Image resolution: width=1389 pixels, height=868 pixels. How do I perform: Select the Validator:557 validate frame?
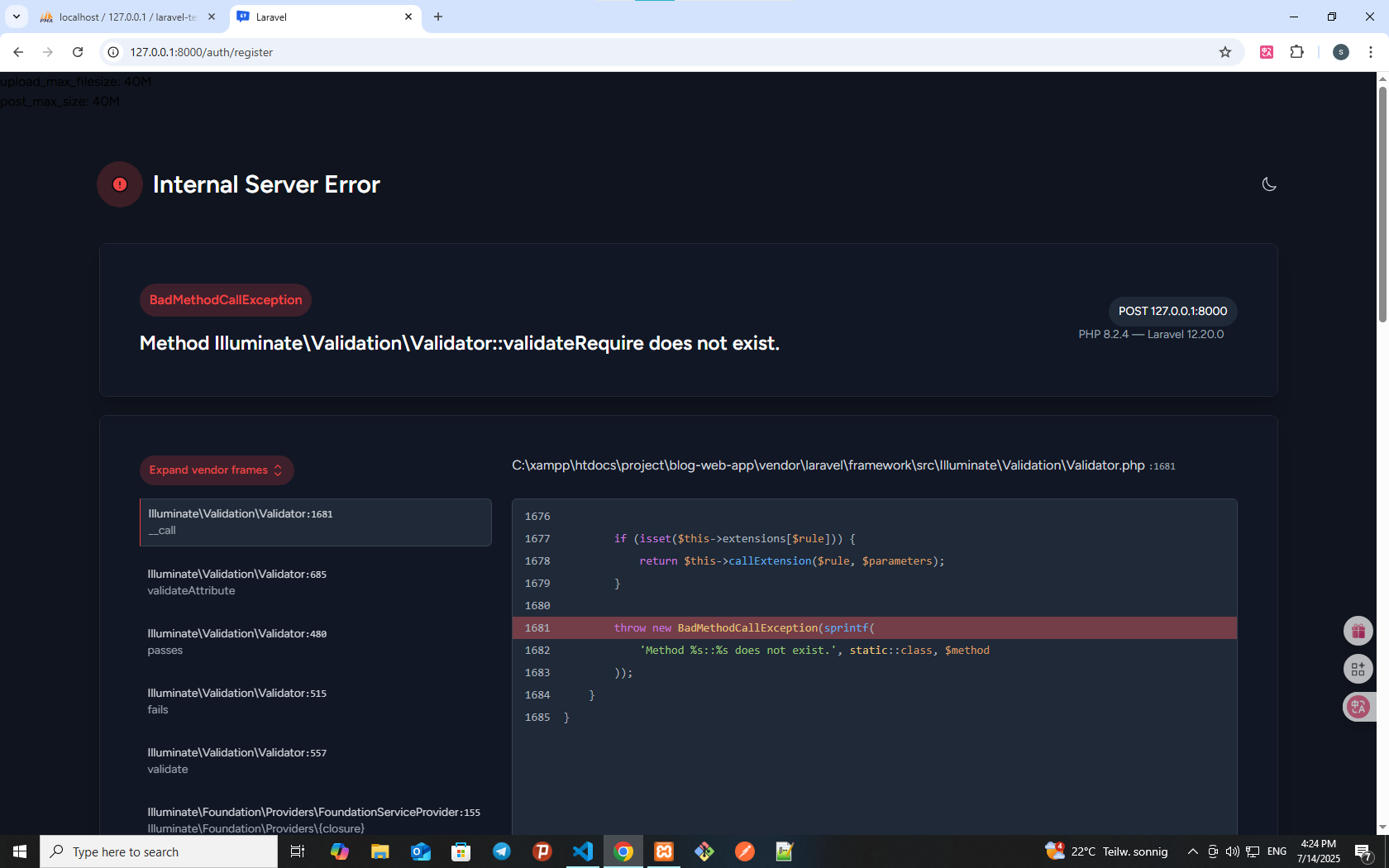(x=315, y=761)
